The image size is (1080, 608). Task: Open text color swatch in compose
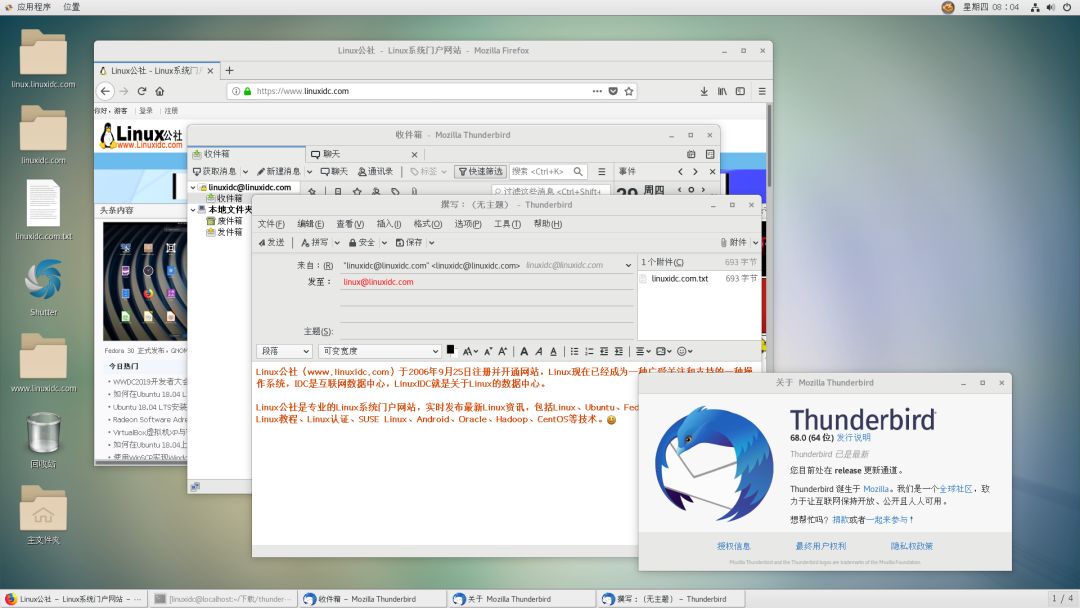click(x=450, y=350)
